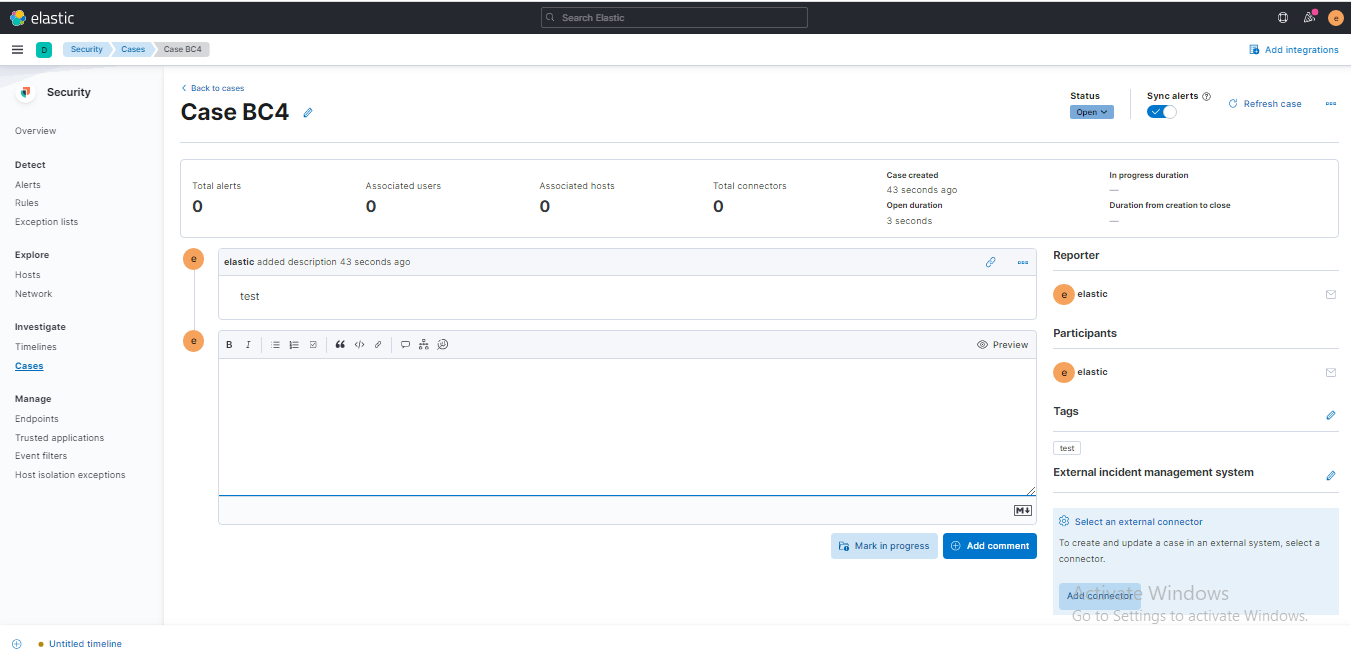Insert quote block in comment editor
The width and height of the screenshot is (1351, 657).
tap(340, 344)
